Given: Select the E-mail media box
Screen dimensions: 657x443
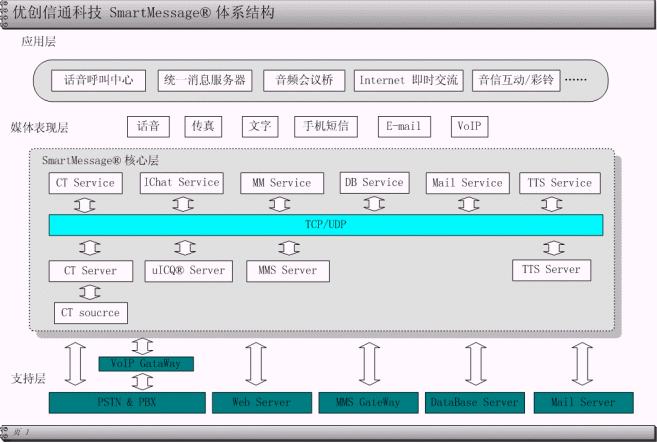Looking at the screenshot, I should click(404, 127).
